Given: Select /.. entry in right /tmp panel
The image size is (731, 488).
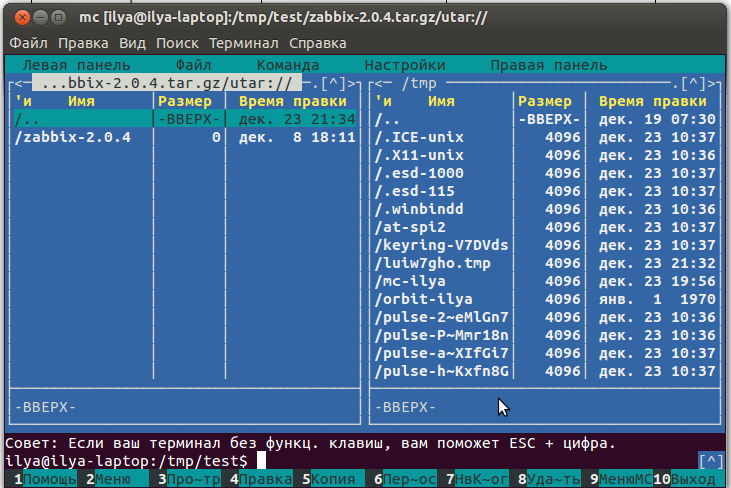Looking at the screenshot, I should coord(545,119).
